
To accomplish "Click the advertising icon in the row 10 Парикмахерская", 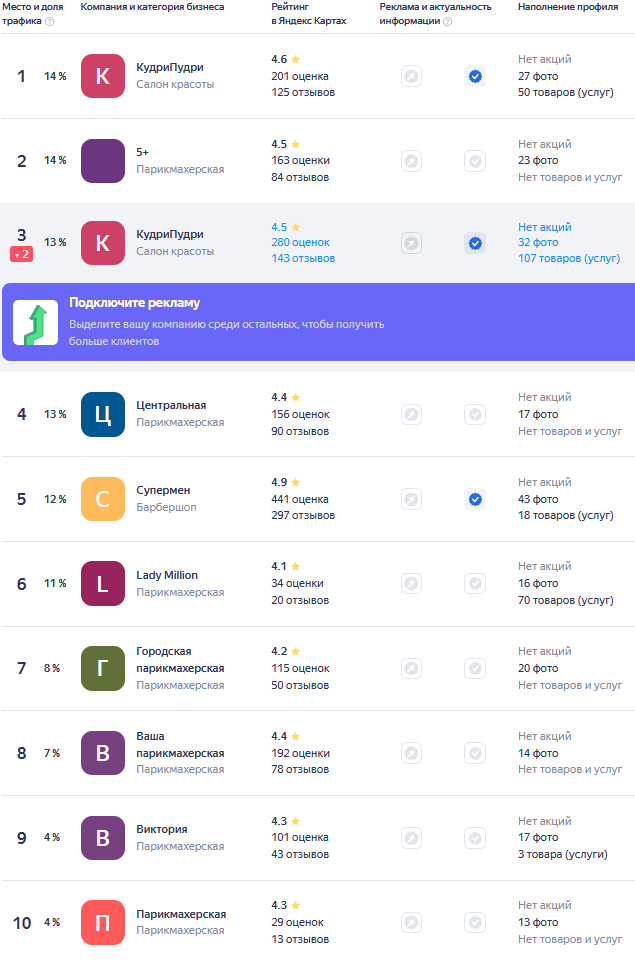I will 411,922.
